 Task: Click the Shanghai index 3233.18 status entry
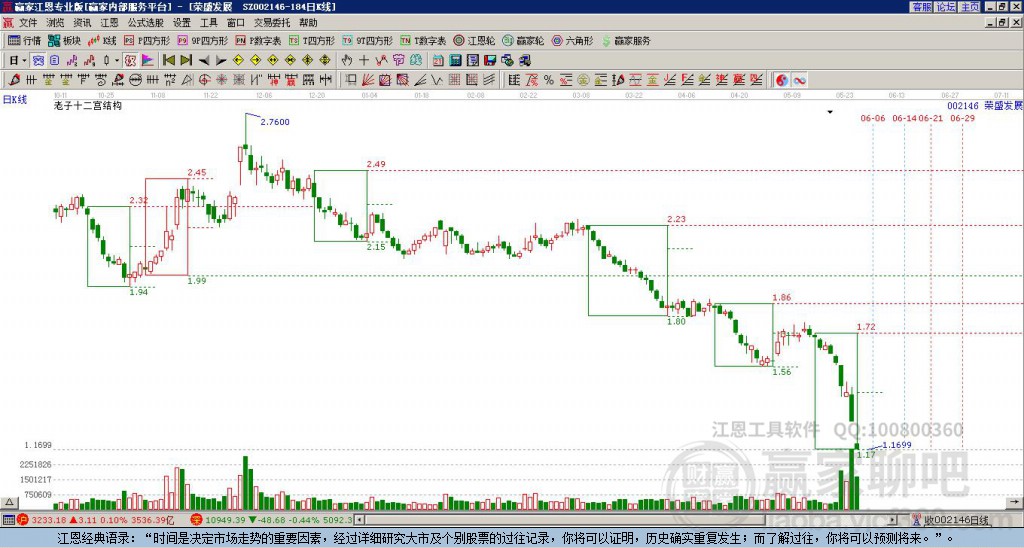click(x=93, y=520)
